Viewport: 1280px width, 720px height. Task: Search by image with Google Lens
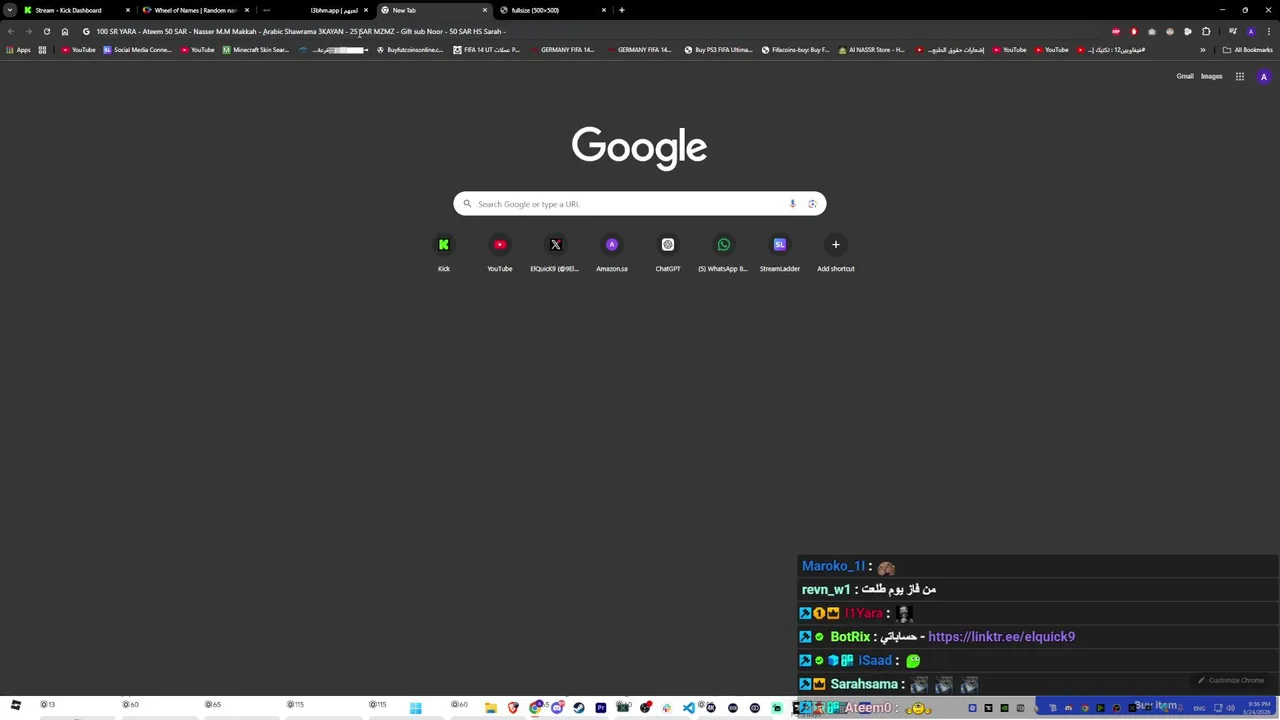[812, 204]
